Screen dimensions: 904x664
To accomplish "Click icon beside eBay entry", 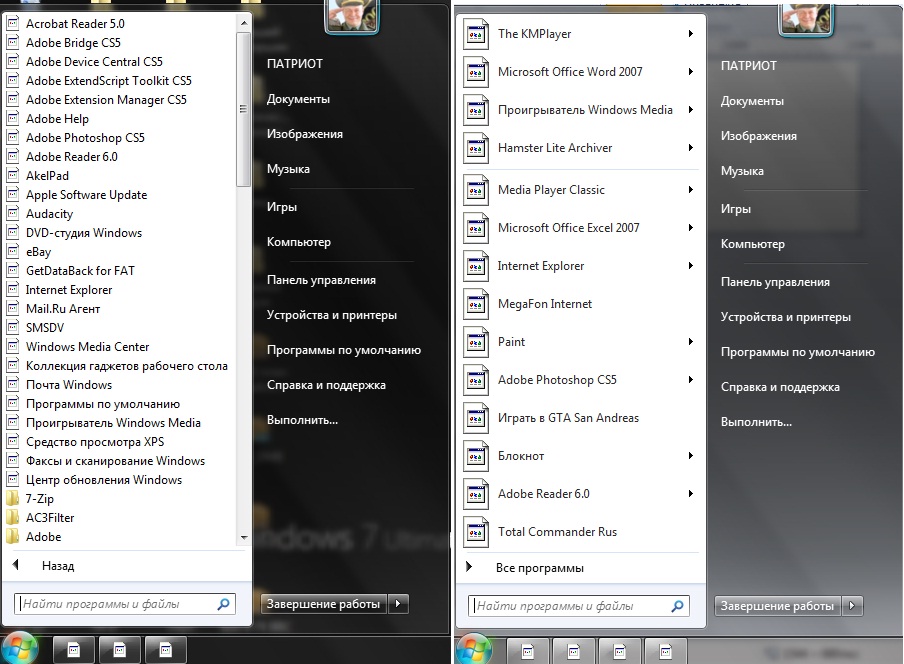I will [13, 252].
